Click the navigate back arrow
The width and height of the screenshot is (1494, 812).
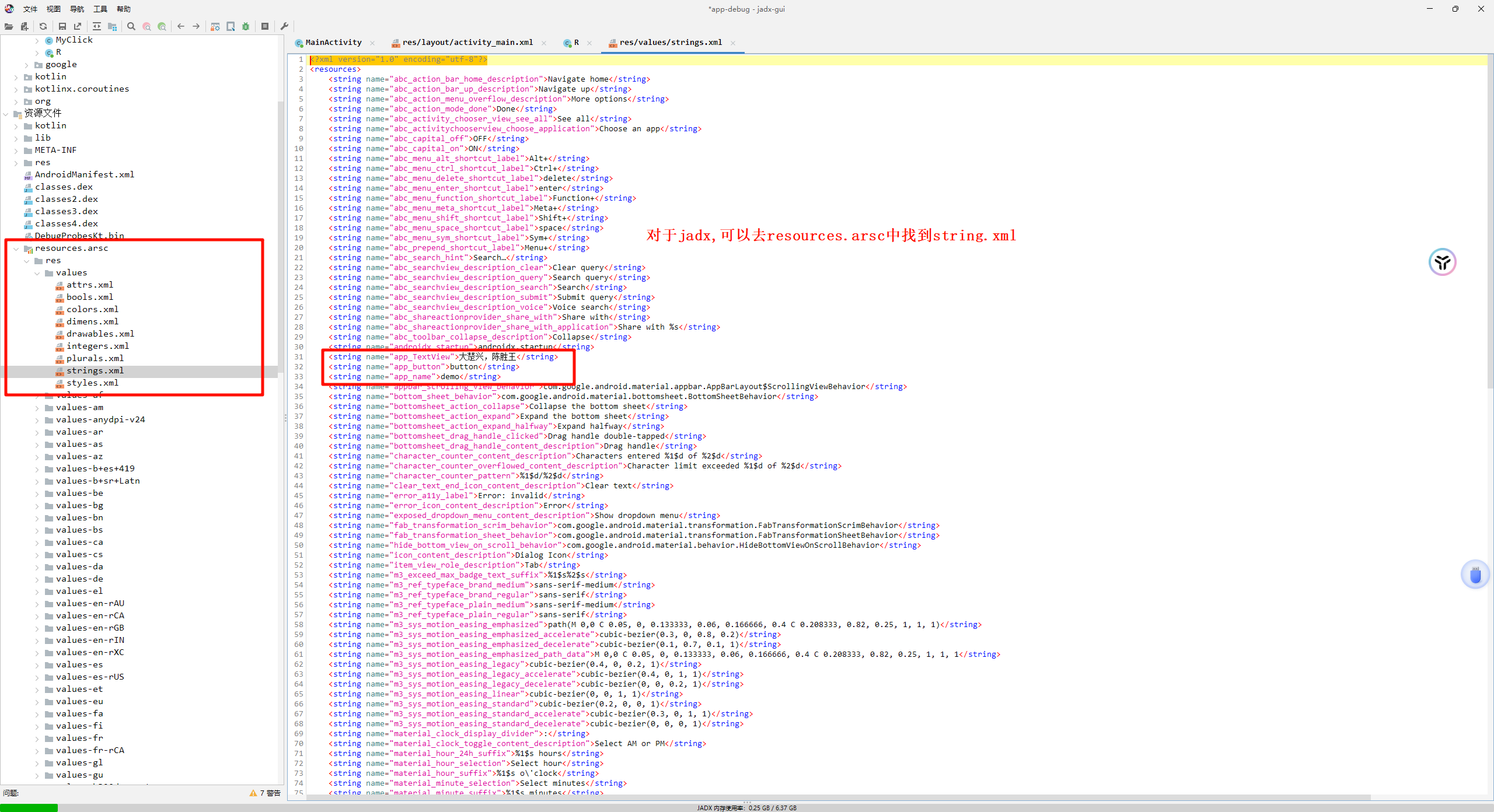181,26
